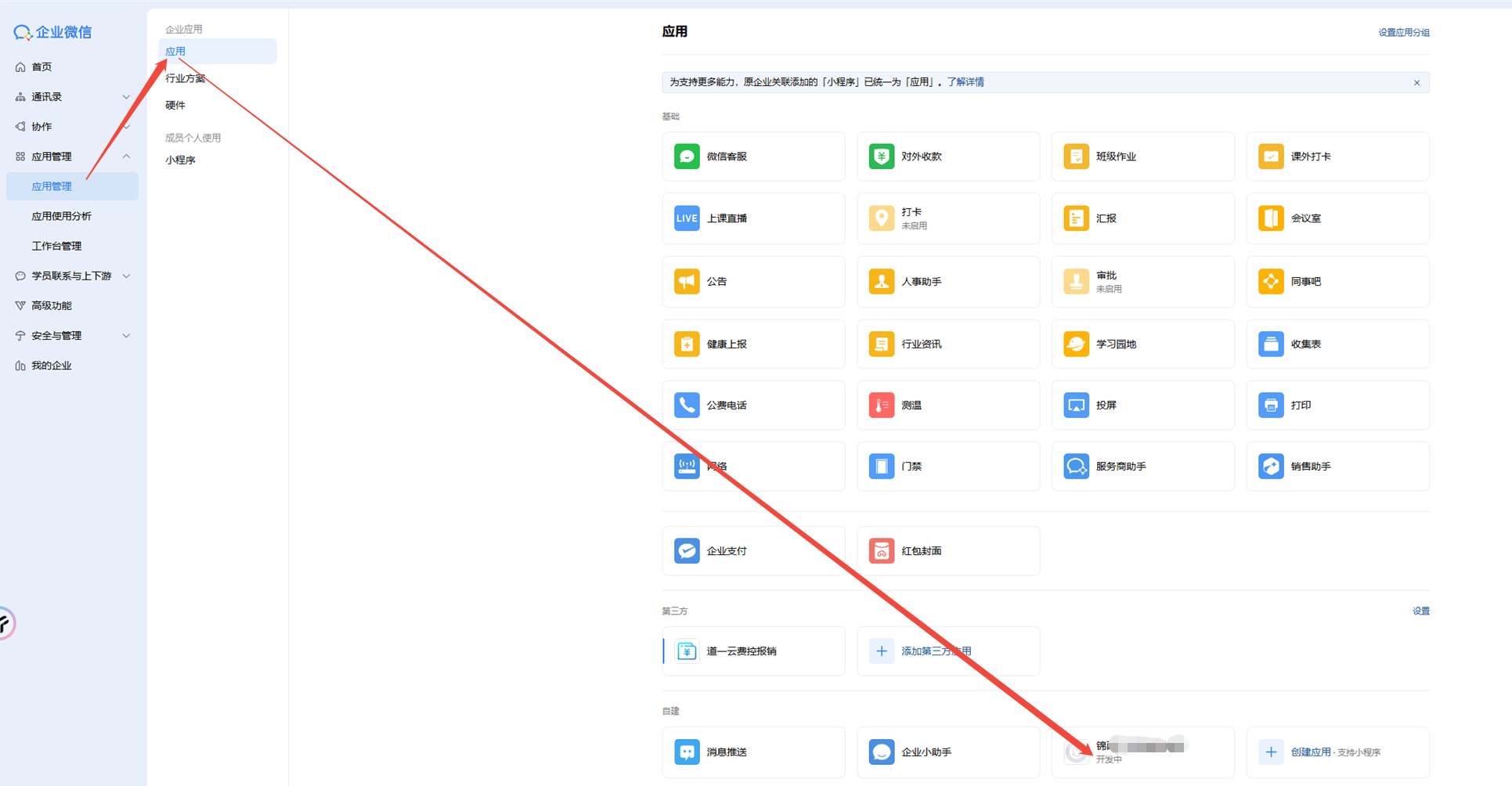The height and width of the screenshot is (786, 1512).
Task: Click the 红包封面 red envelope icon
Action: coord(881,551)
